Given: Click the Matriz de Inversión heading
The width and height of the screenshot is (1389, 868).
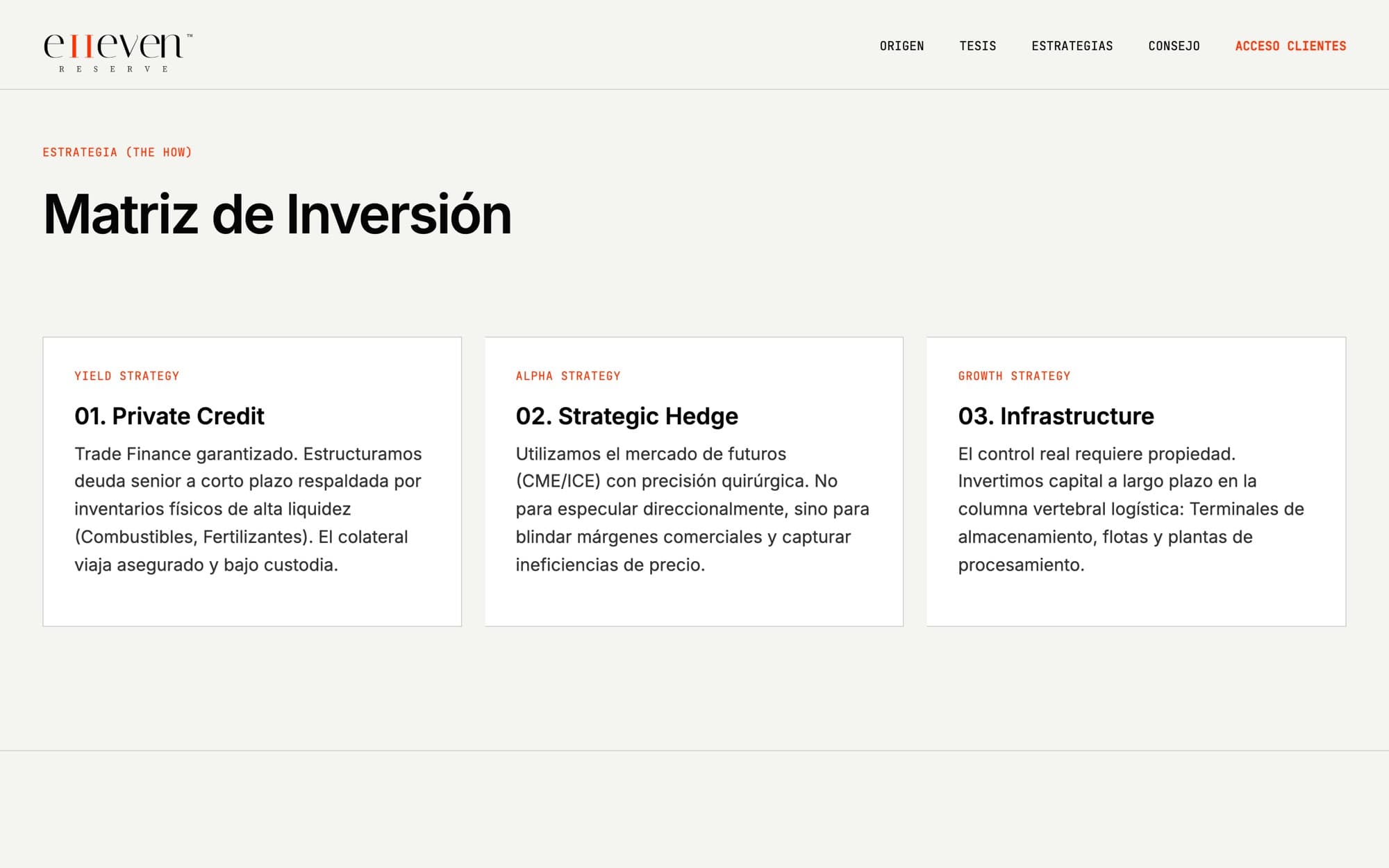Looking at the screenshot, I should pyautogui.click(x=277, y=215).
